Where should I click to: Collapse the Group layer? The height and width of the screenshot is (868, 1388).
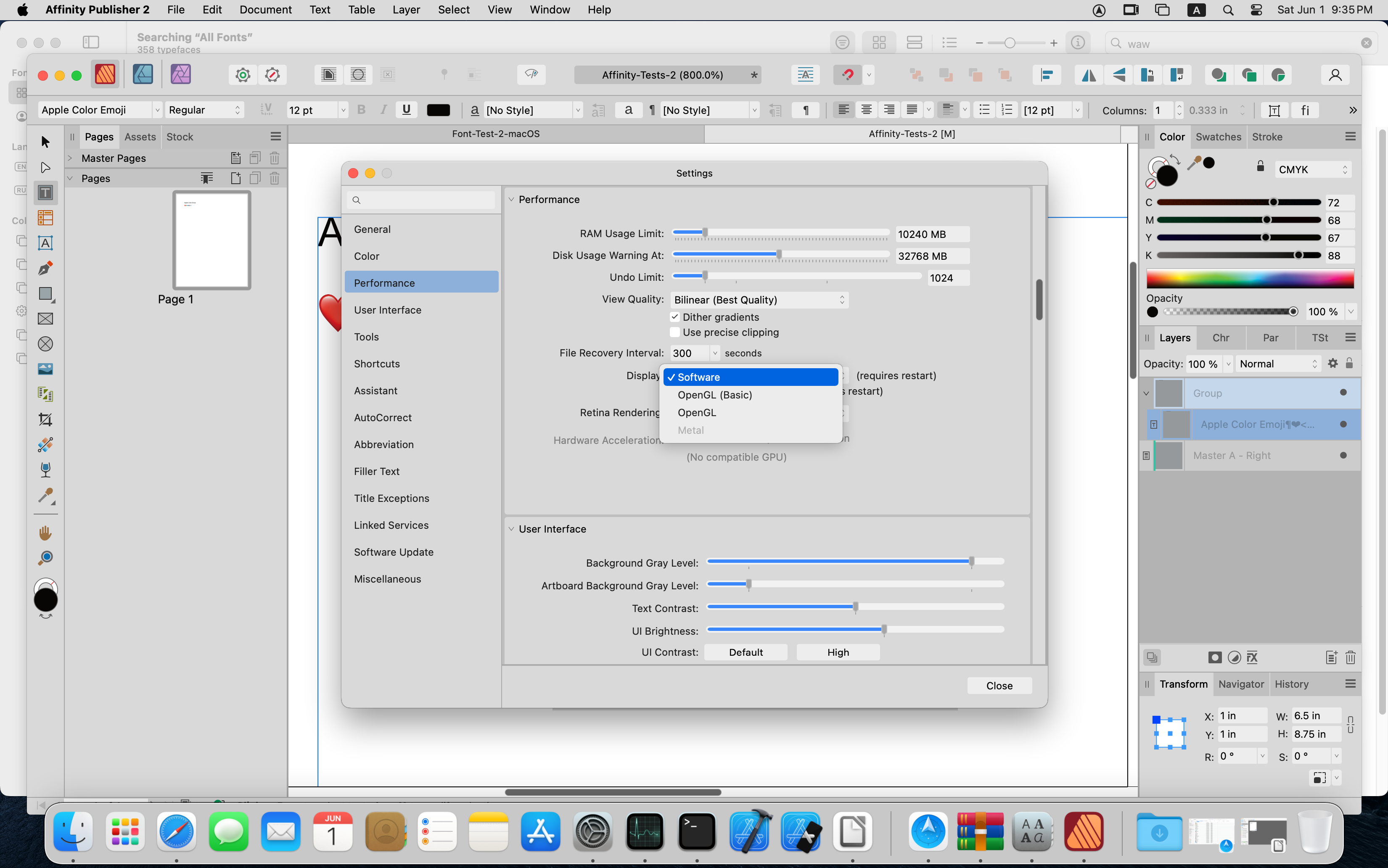[x=1146, y=393]
